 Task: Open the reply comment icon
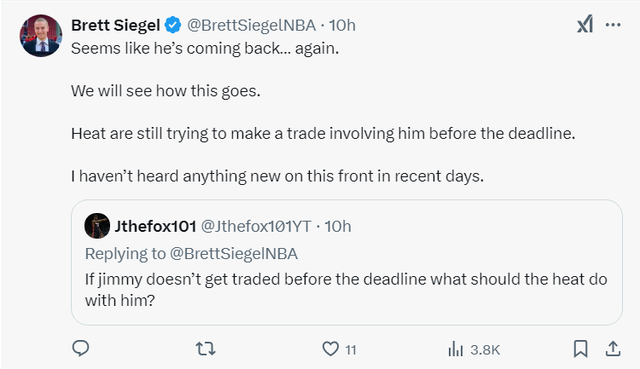click(x=80, y=349)
